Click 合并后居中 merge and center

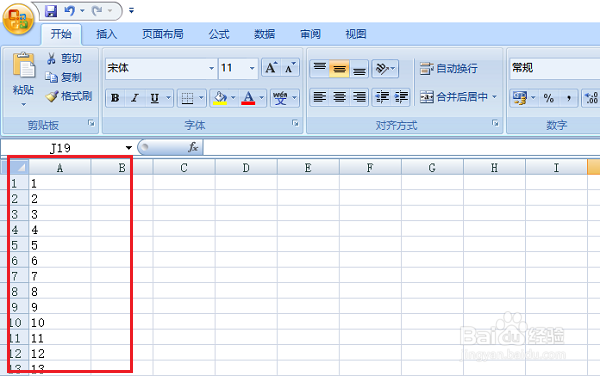tap(454, 97)
